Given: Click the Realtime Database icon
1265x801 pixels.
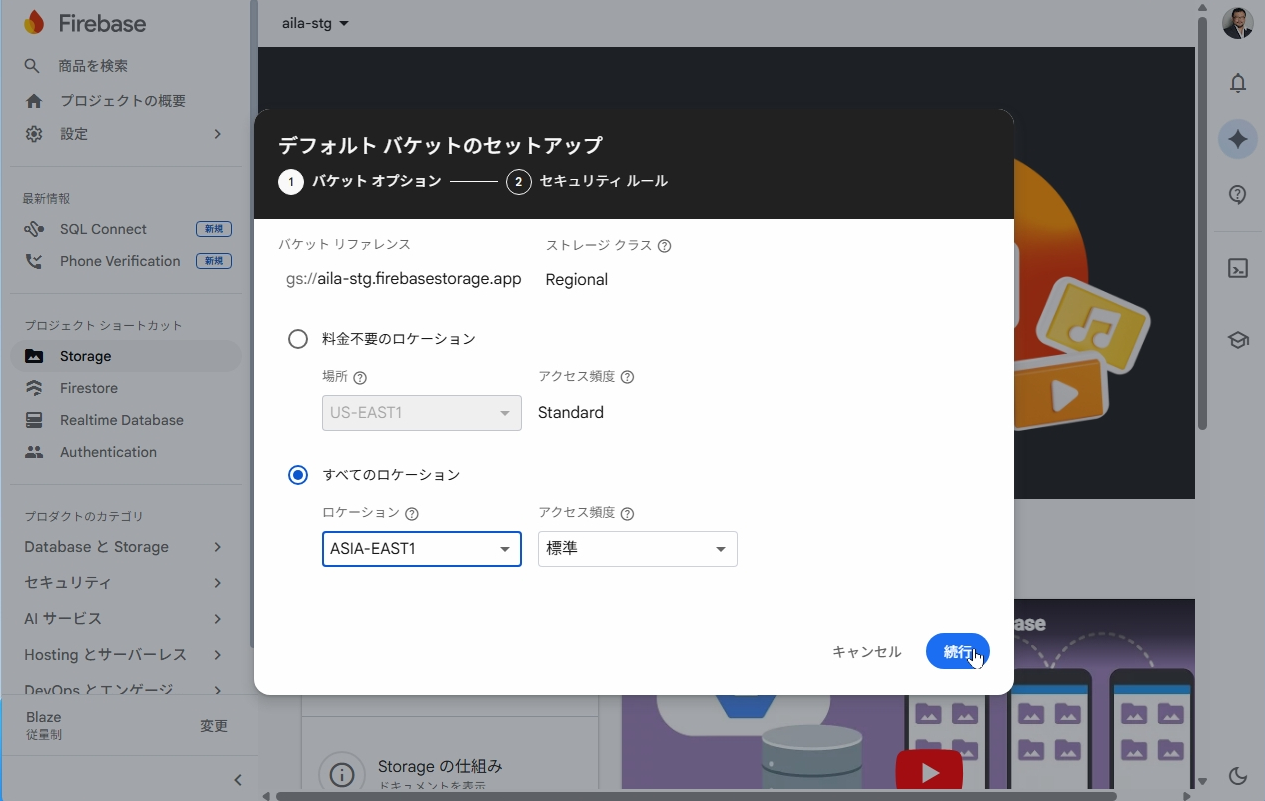Looking at the screenshot, I should point(34,420).
